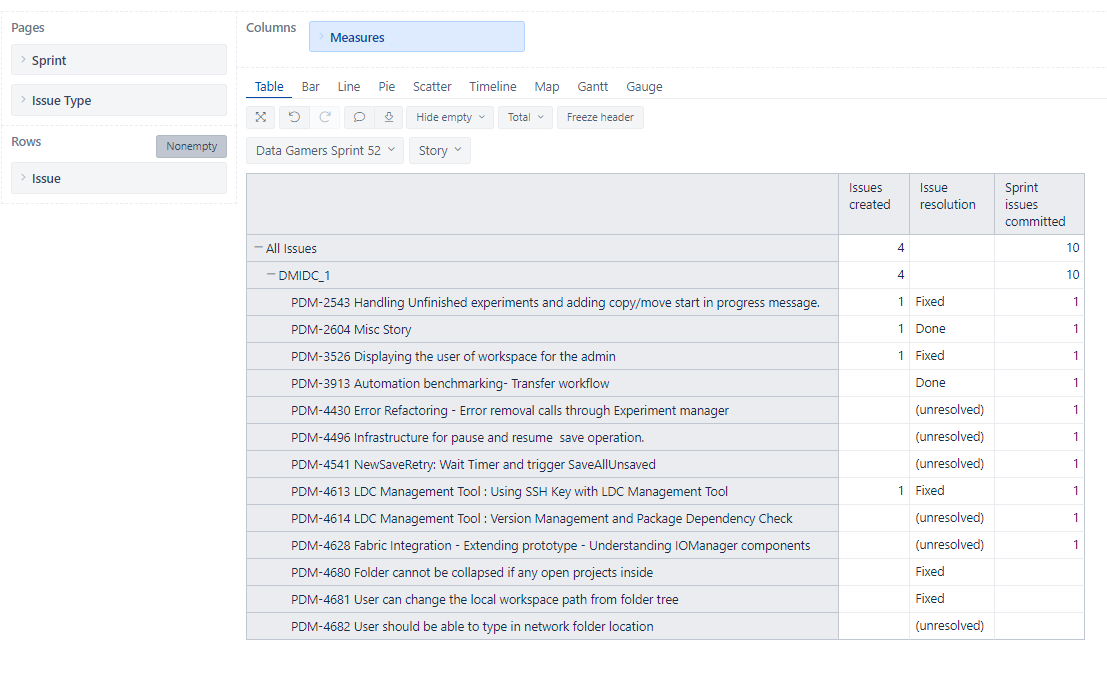Click the Issue resolution column header
The height and width of the screenshot is (674, 1107).
[952, 204]
